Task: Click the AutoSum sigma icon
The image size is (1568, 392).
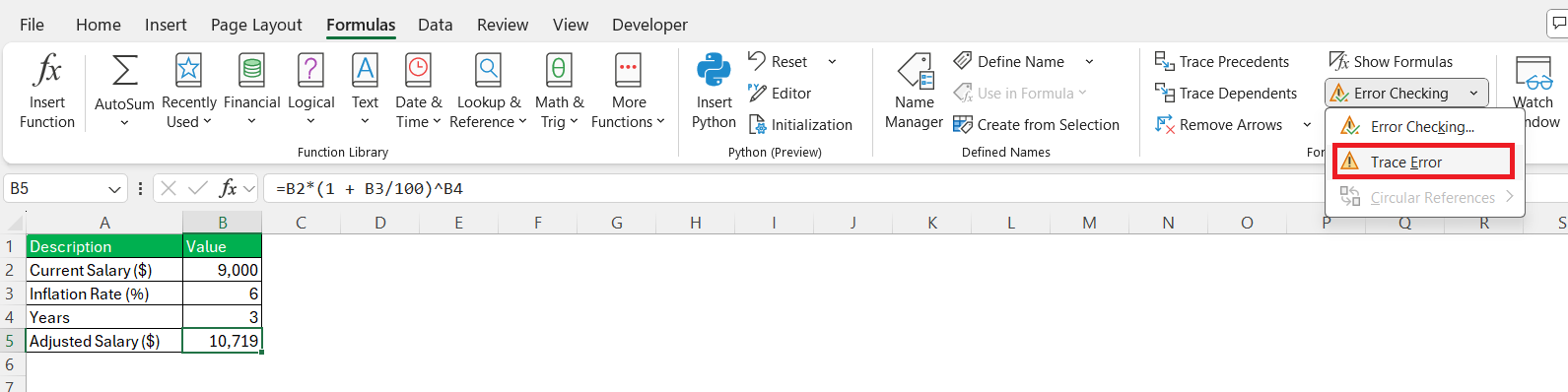Action: point(124,71)
